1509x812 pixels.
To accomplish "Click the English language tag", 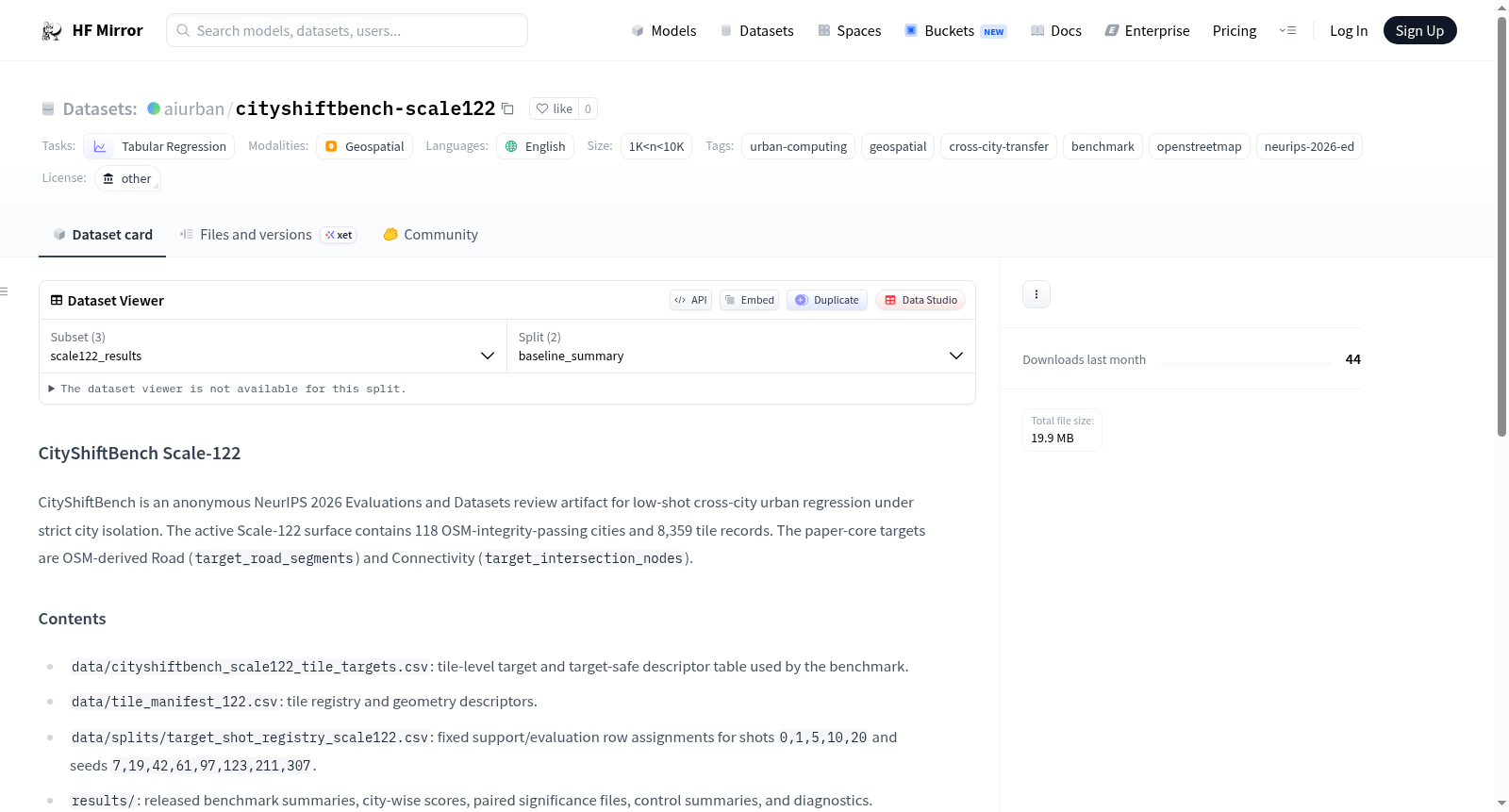I will (535, 146).
